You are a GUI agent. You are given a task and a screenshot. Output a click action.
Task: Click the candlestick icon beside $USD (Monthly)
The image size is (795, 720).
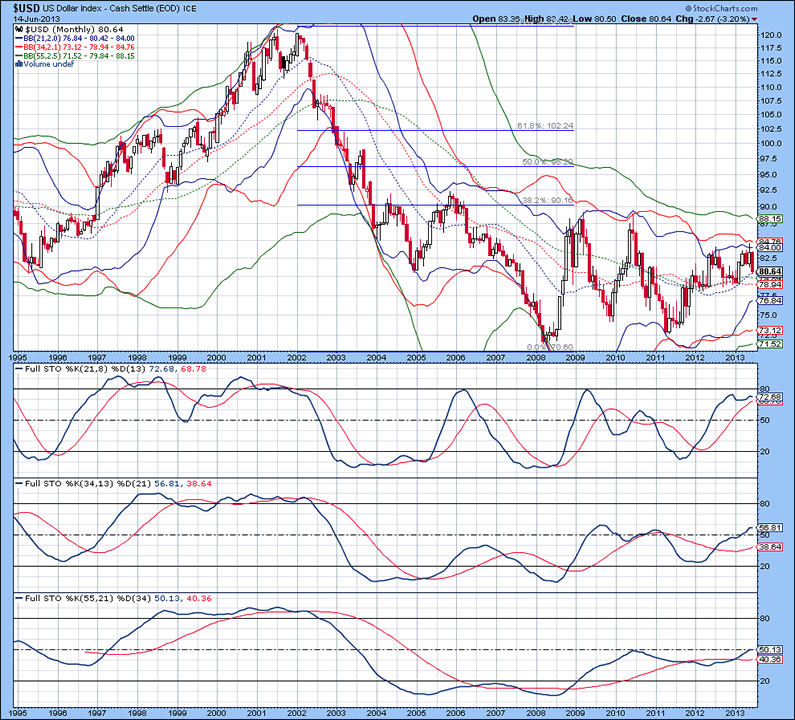pos(19,30)
